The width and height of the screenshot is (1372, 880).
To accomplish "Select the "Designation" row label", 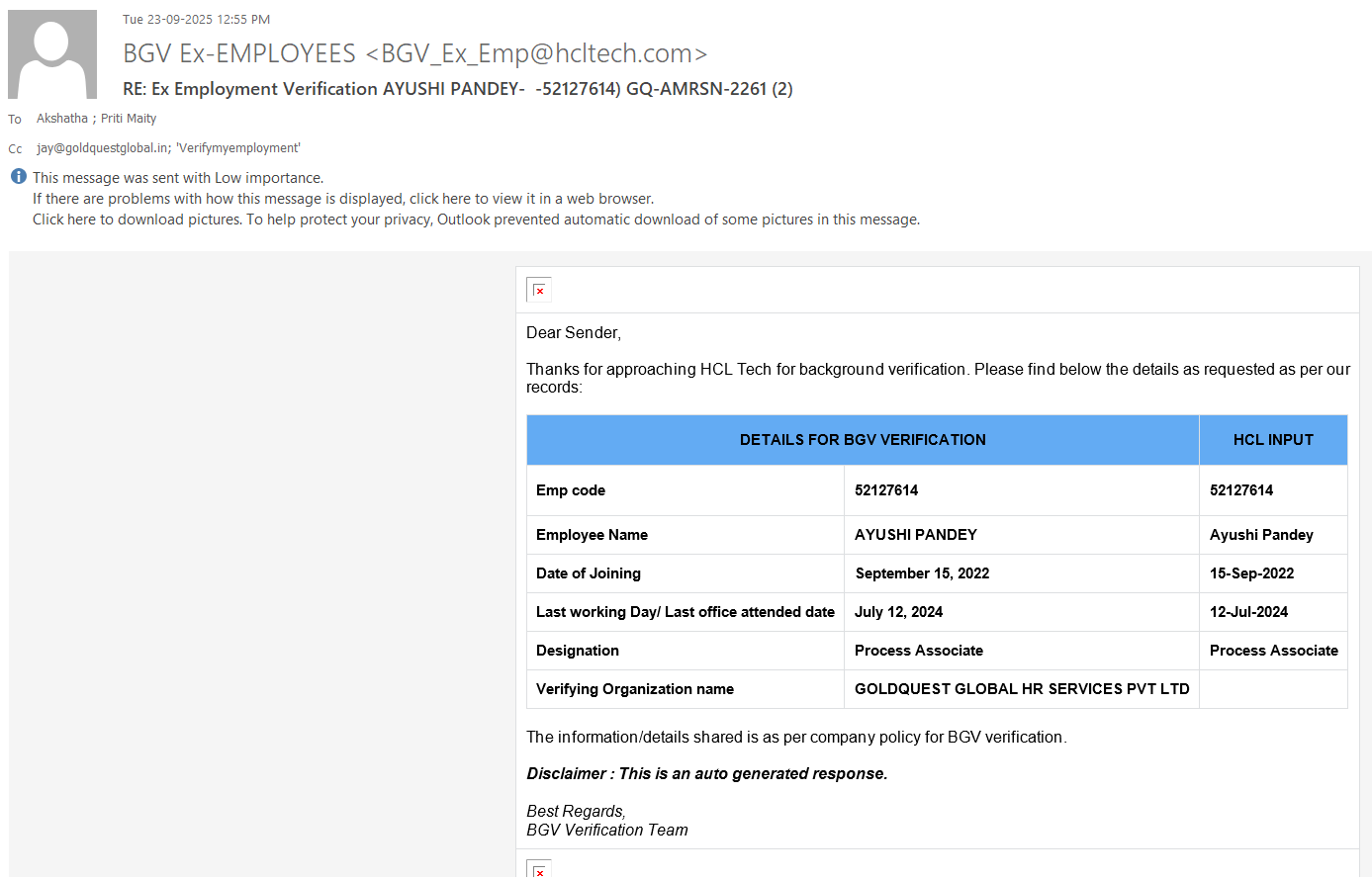I will click(578, 651).
